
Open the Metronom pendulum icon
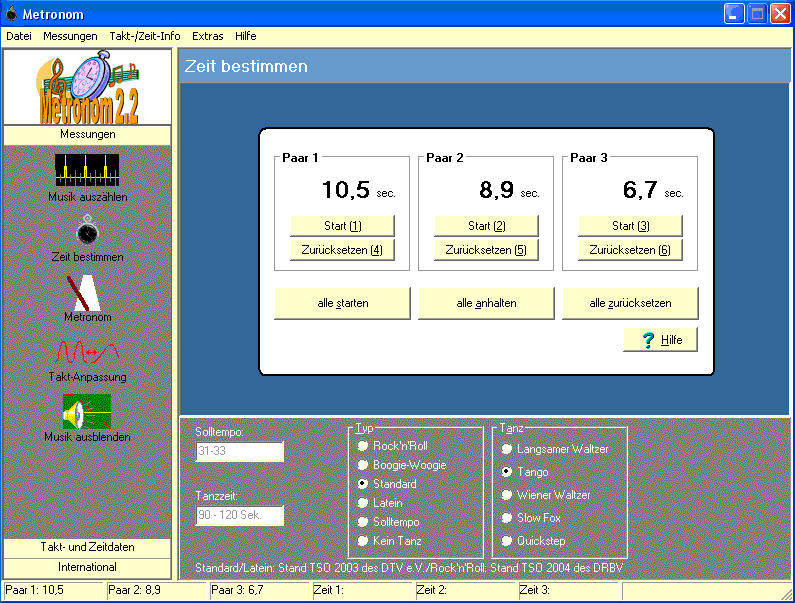coord(84,293)
